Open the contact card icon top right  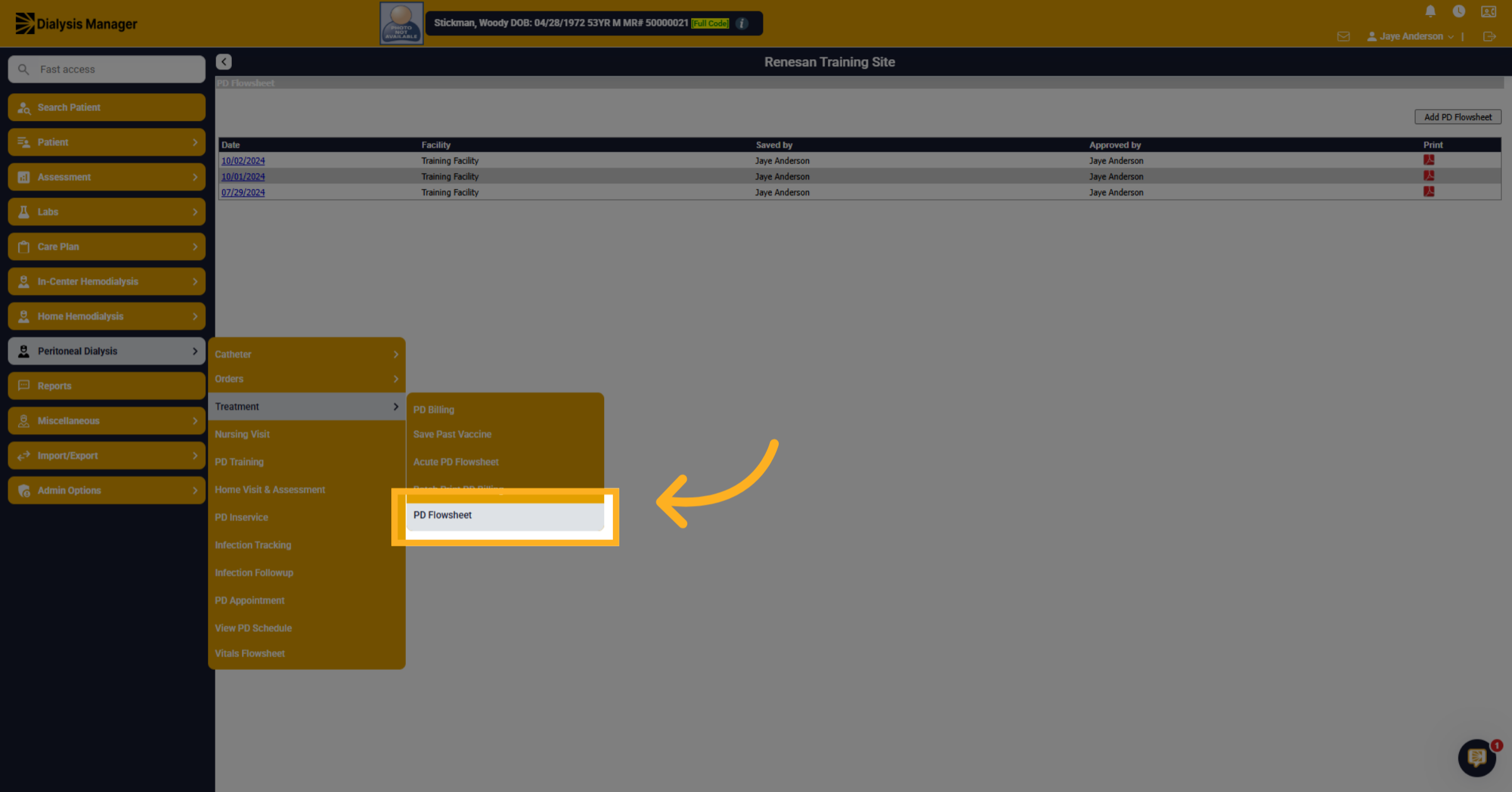(1488, 11)
